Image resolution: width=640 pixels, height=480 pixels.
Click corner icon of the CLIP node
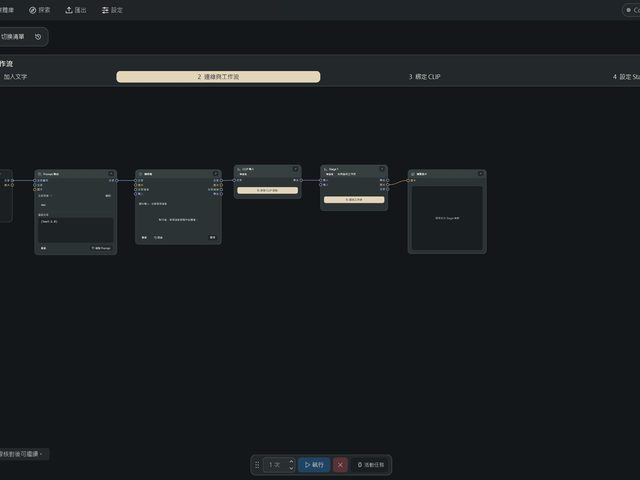click(x=296, y=169)
